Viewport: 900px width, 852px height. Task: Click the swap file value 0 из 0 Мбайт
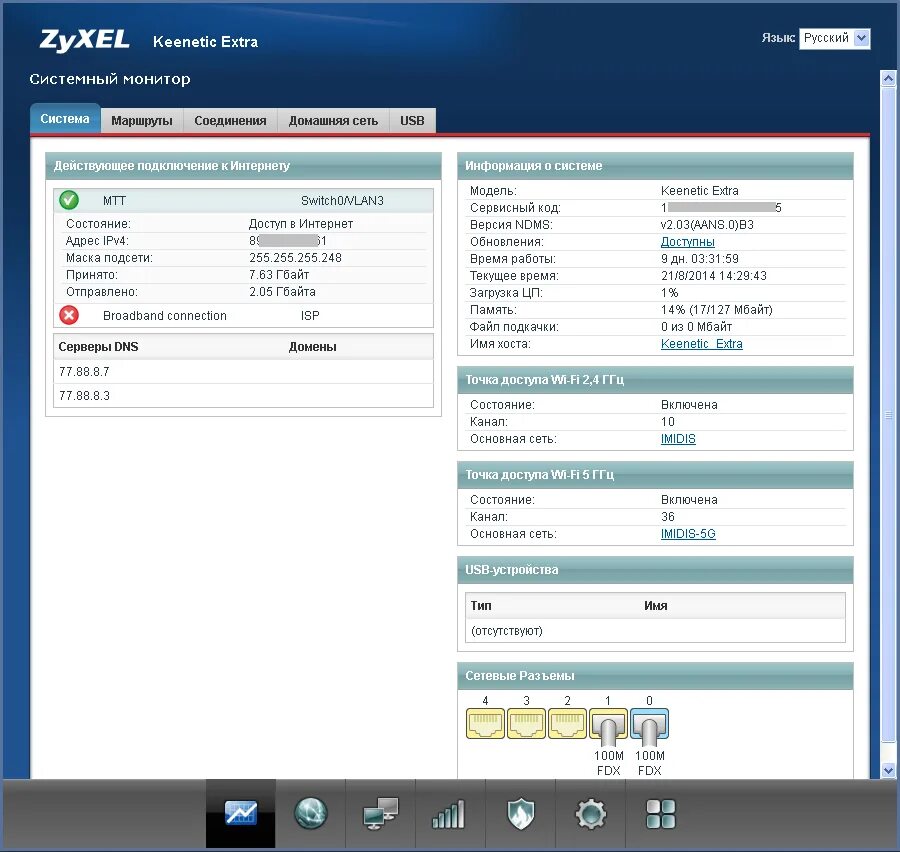click(x=696, y=327)
